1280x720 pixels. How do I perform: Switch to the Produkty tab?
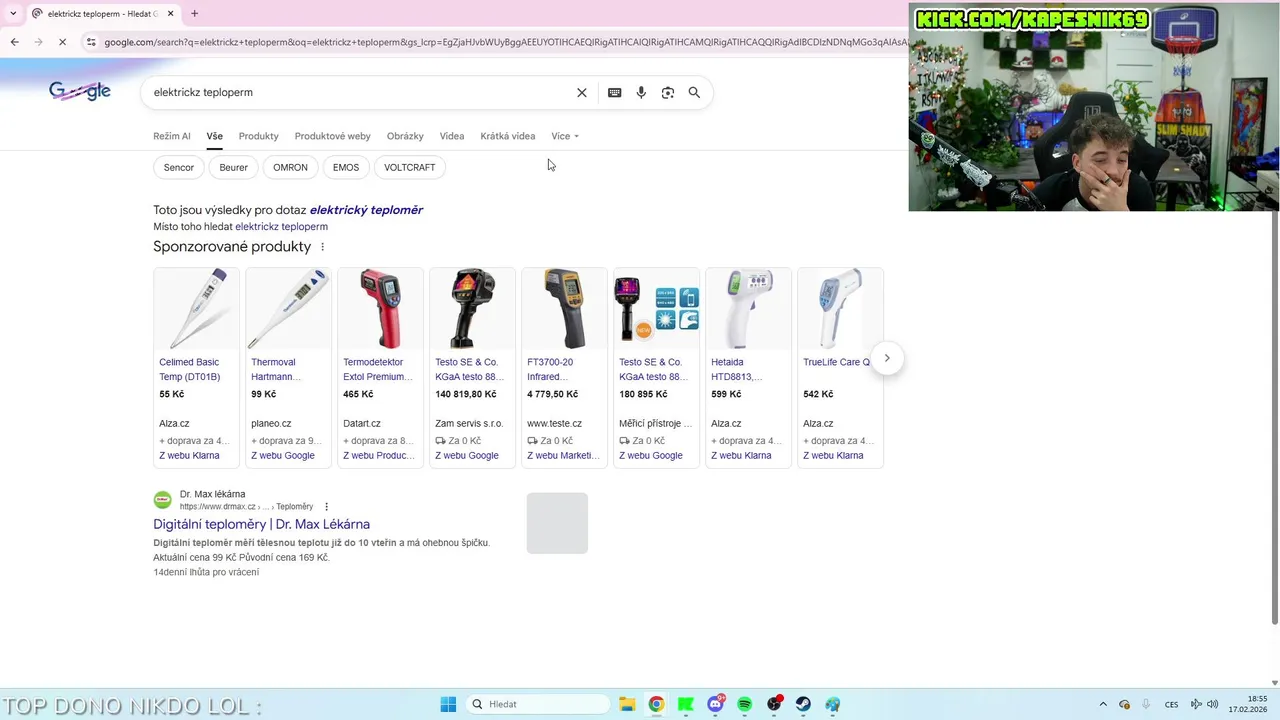pos(259,136)
